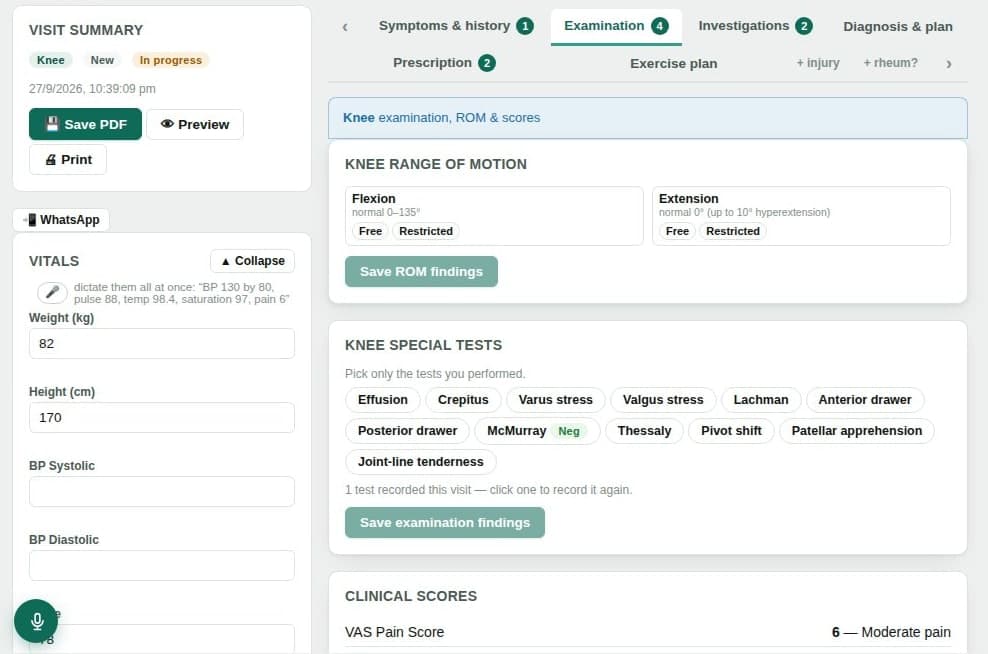The height and width of the screenshot is (654, 988).
Task: Click the Weight (kg) input field
Action: [x=161, y=343]
